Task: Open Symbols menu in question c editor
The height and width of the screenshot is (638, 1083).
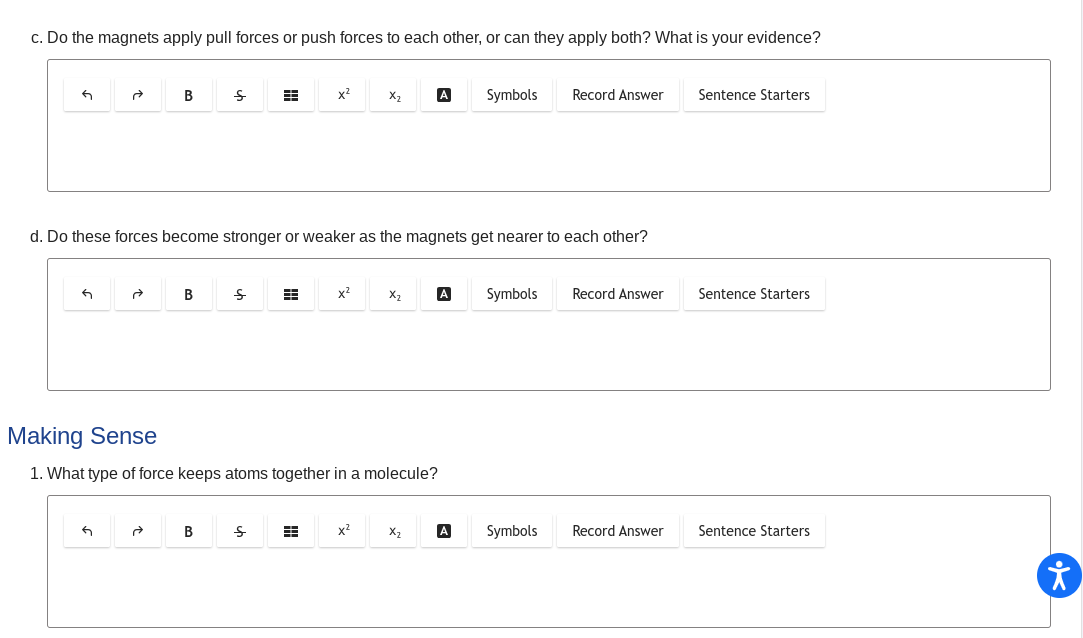Action: pos(512,95)
